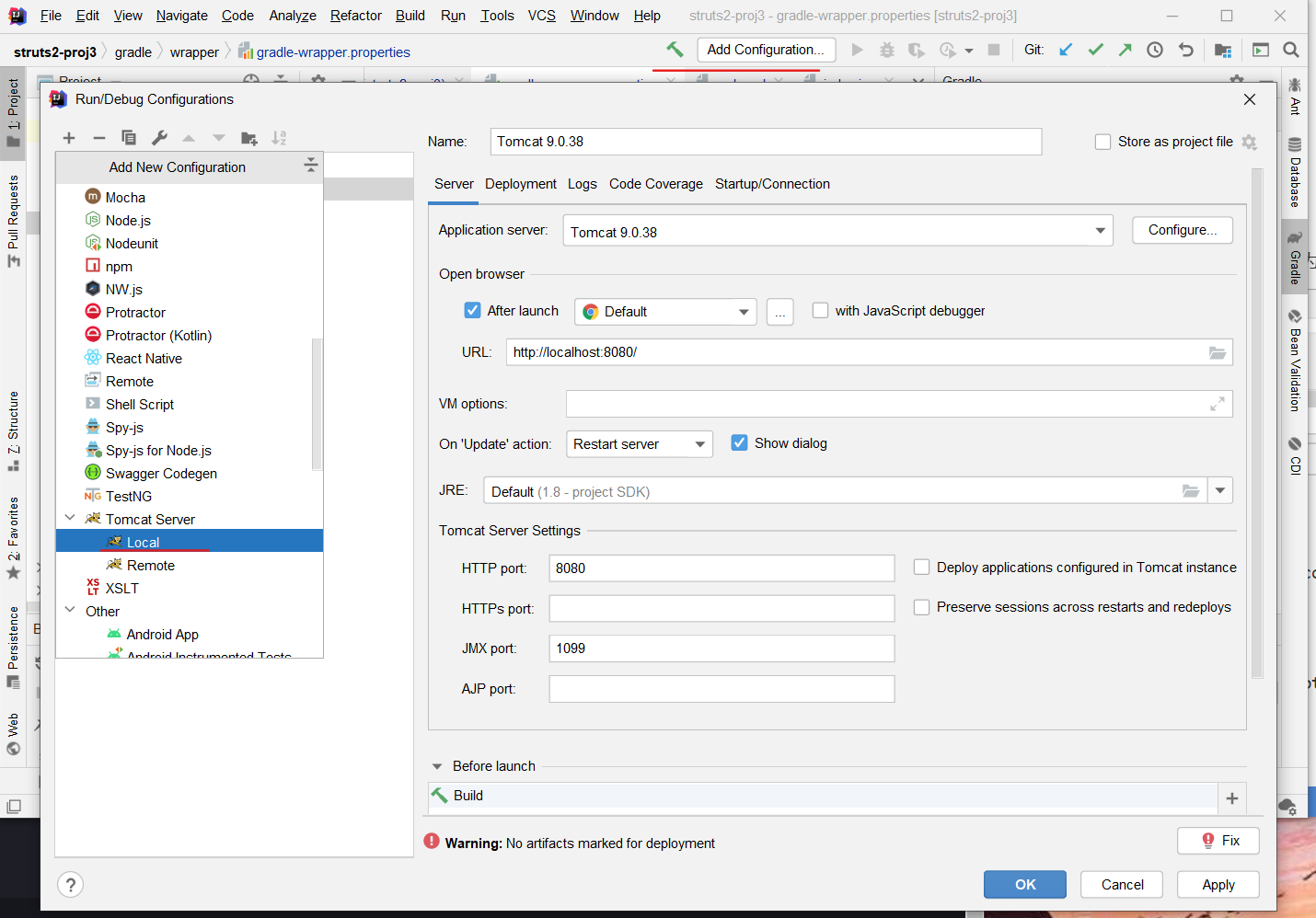1316x918 pixels.
Task: Open the Analyze menu
Action: pos(293,16)
